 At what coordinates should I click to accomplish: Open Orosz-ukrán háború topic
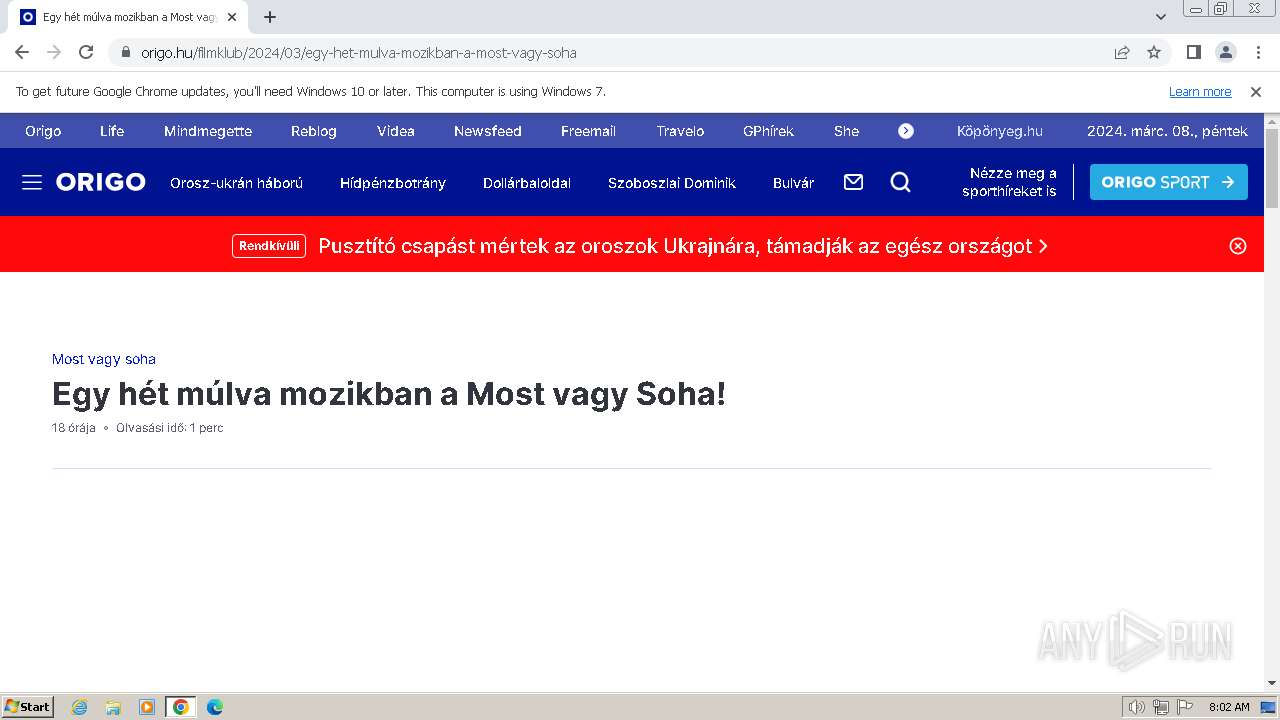tap(236, 183)
